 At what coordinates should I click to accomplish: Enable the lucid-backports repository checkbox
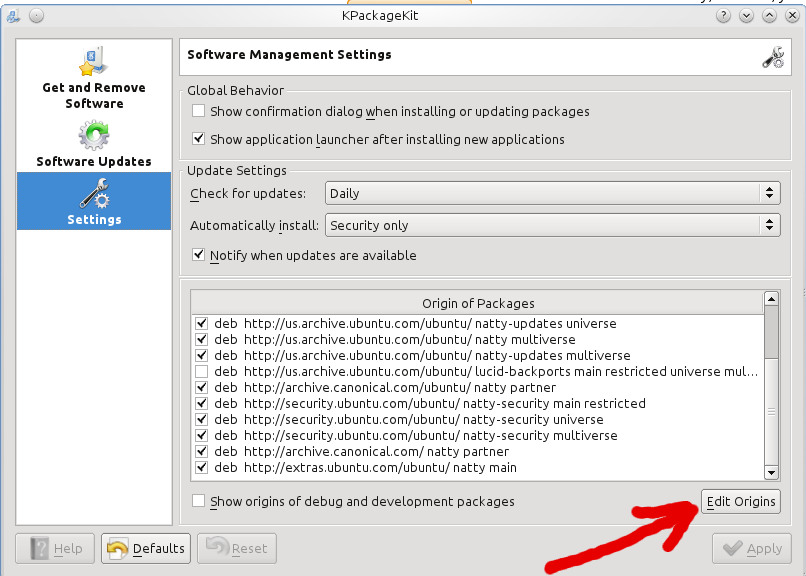(202, 372)
